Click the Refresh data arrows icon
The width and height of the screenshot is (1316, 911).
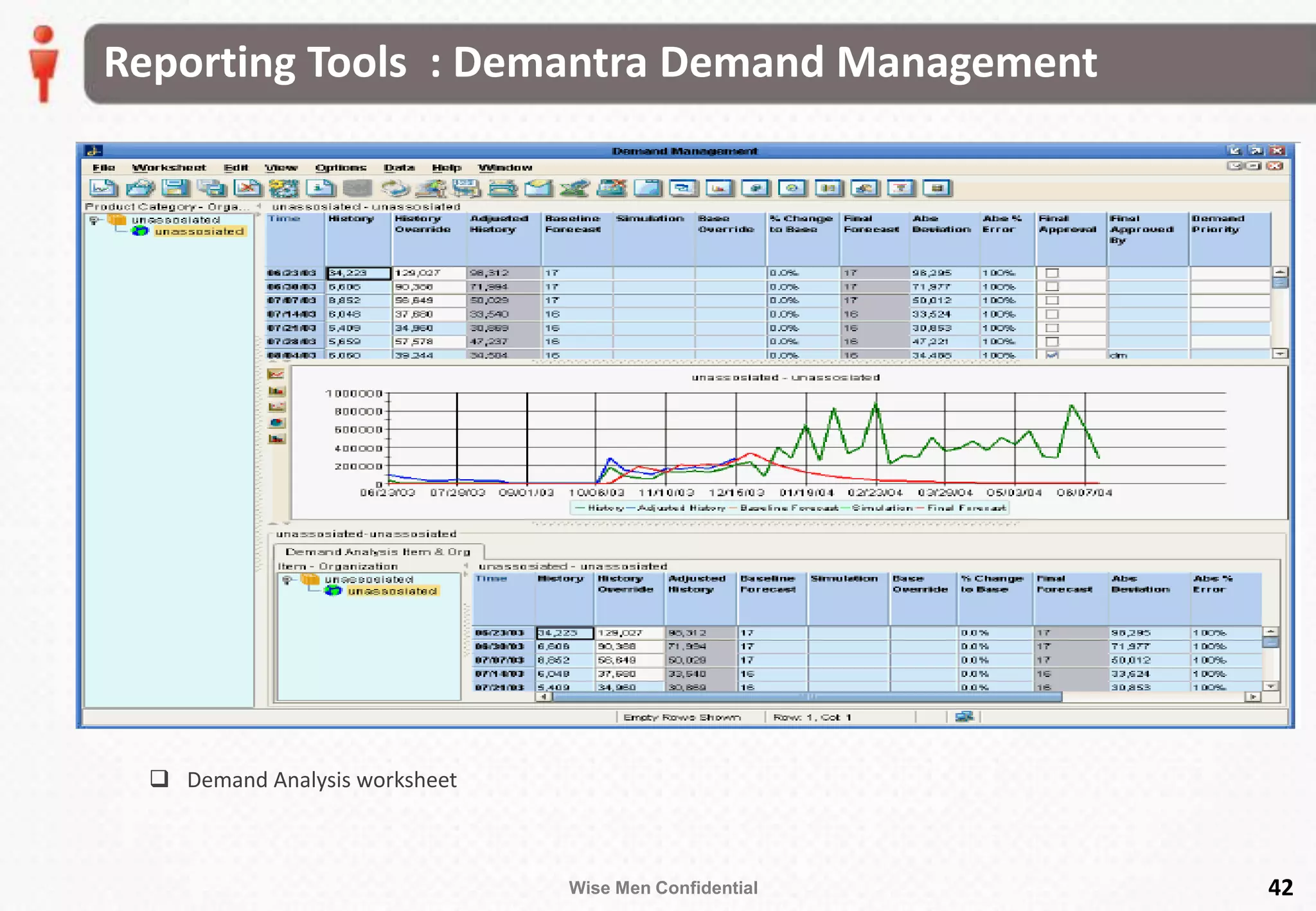395,188
